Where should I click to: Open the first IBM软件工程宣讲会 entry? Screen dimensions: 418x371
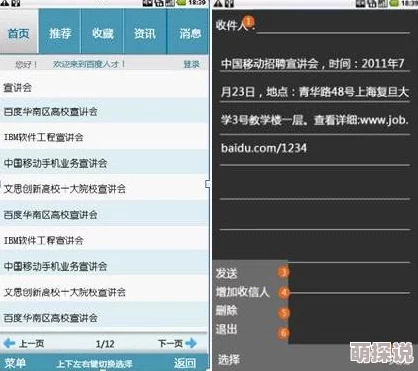pyautogui.click(x=104, y=137)
